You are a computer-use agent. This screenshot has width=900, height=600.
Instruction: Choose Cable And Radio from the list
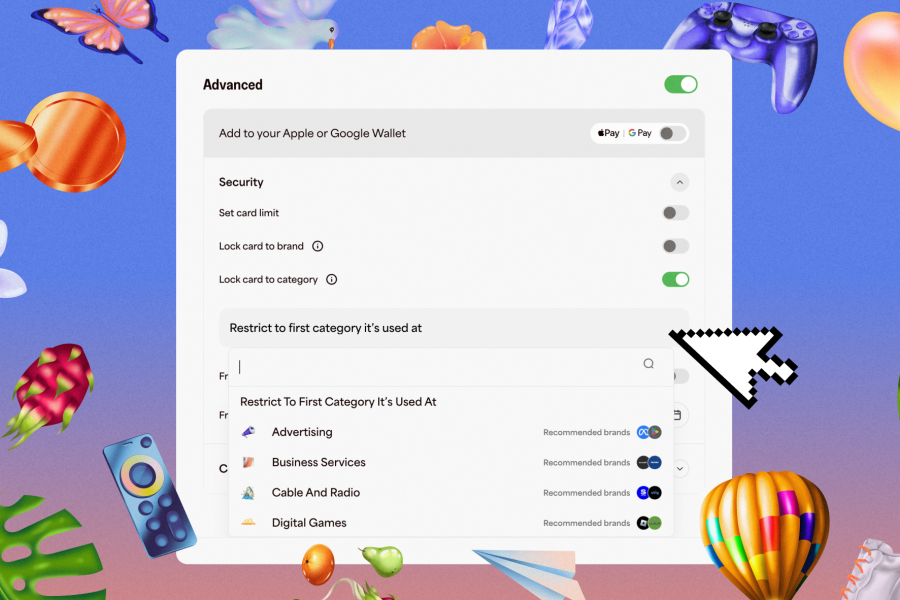click(x=316, y=493)
